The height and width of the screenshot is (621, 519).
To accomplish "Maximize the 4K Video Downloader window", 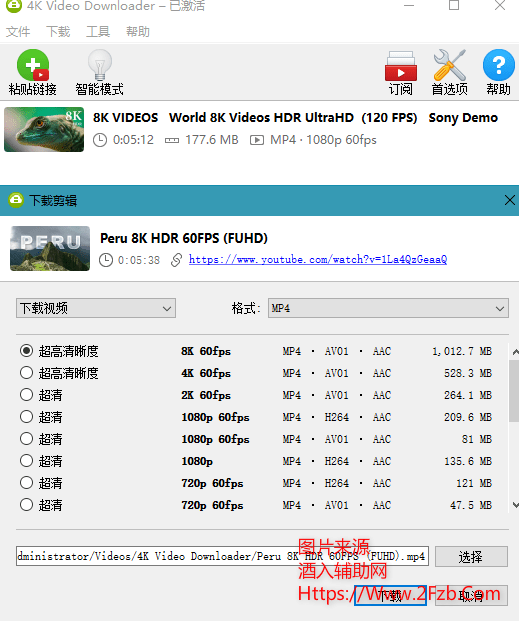I will click(454, 5).
